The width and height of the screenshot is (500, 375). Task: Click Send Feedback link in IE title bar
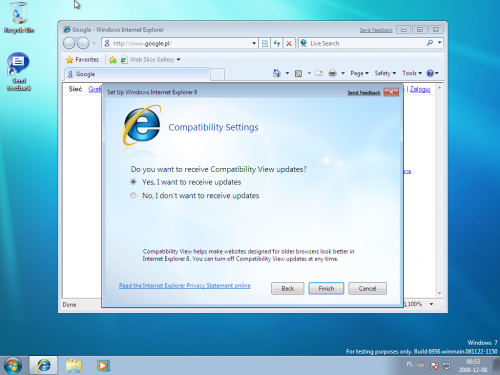376,30
